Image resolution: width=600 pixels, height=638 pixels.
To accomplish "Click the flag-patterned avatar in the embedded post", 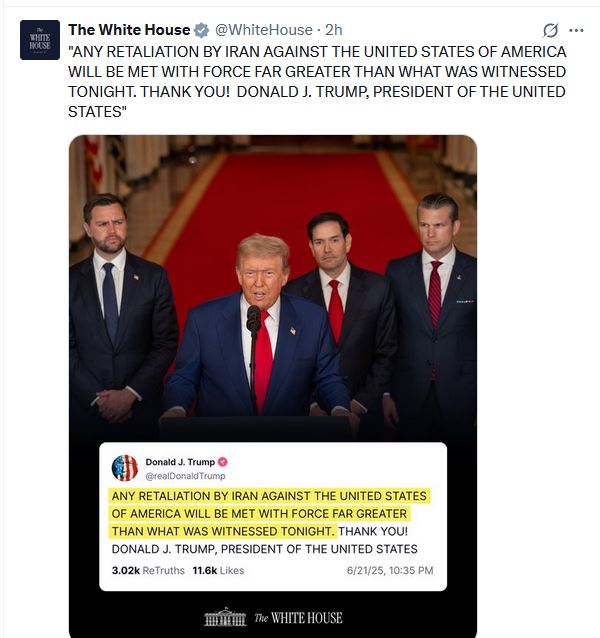I will coord(125,468).
